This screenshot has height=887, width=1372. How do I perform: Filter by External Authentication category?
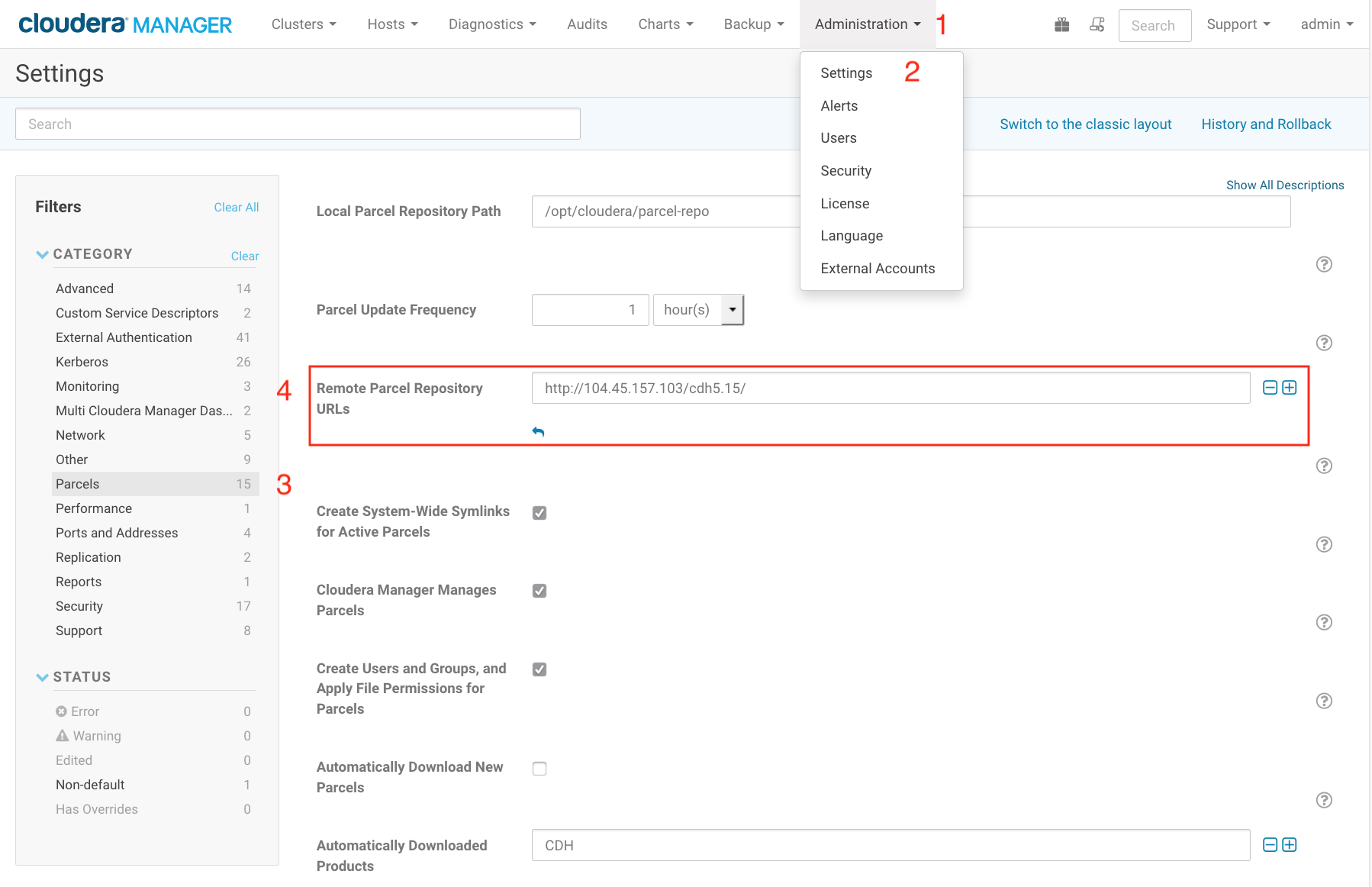coord(155,337)
